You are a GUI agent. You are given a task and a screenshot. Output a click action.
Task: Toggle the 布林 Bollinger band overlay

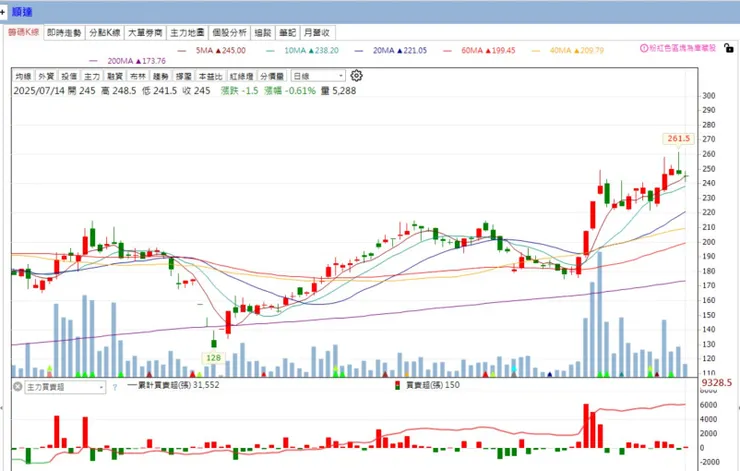(x=138, y=76)
